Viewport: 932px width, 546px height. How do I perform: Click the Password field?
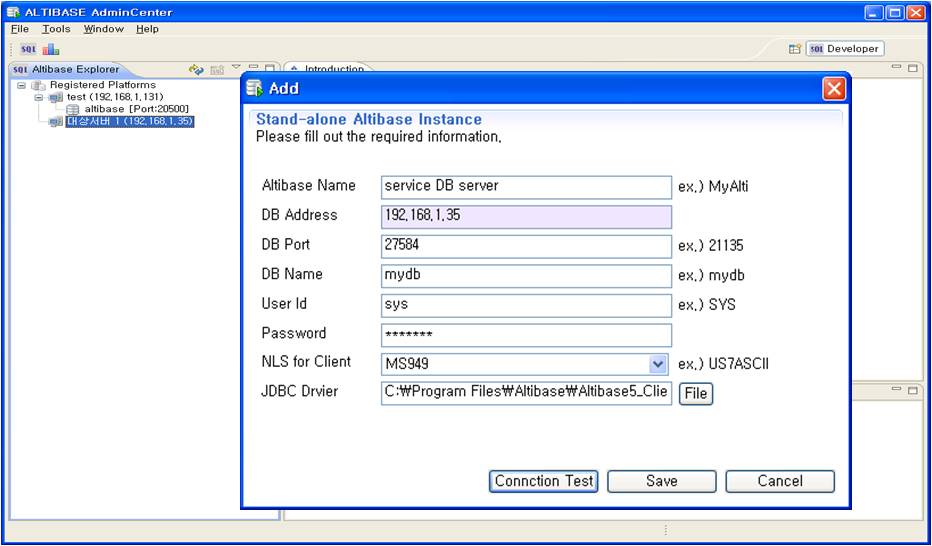(526, 335)
